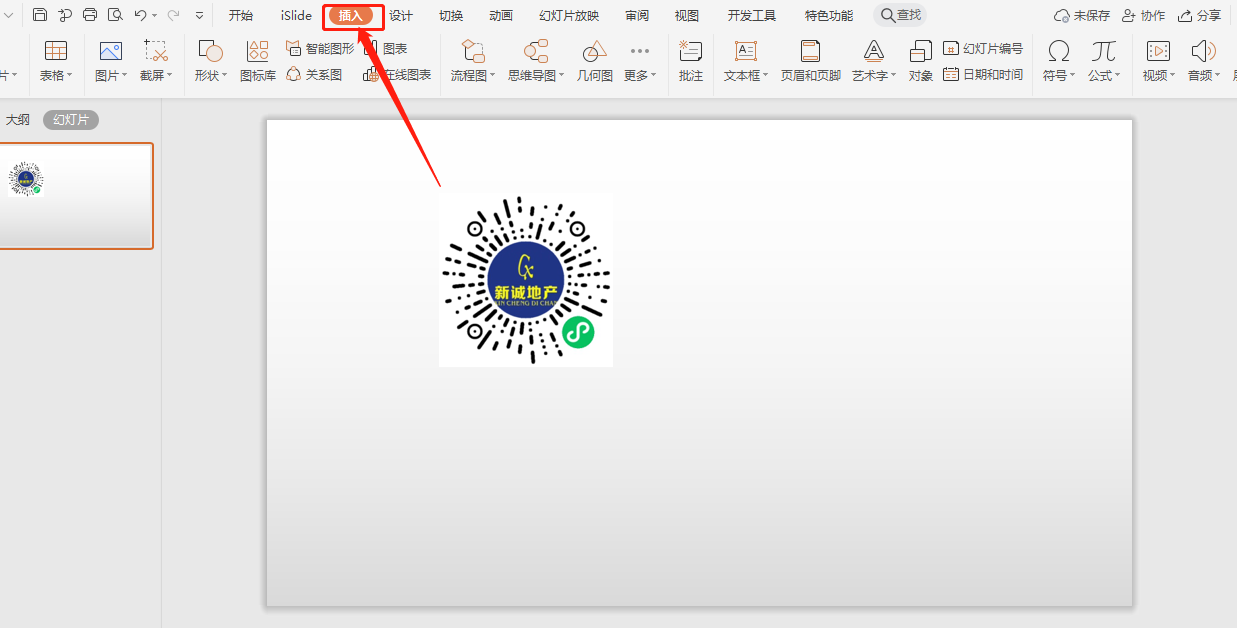Image resolution: width=1237 pixels, height=628 pixels.
Task: Click the Save icon in quick access toolbar
Action: click(40, 15)
